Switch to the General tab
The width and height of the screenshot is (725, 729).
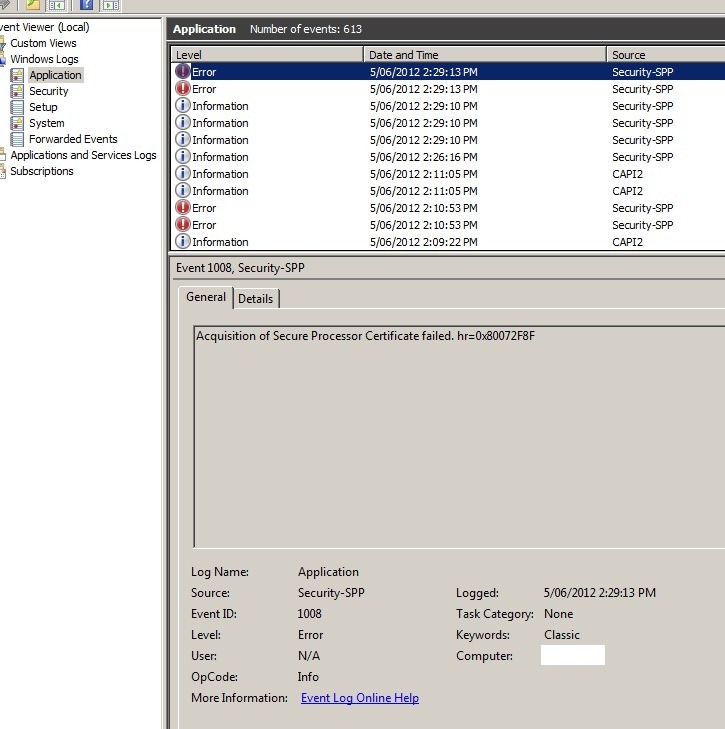click(206, 297)
